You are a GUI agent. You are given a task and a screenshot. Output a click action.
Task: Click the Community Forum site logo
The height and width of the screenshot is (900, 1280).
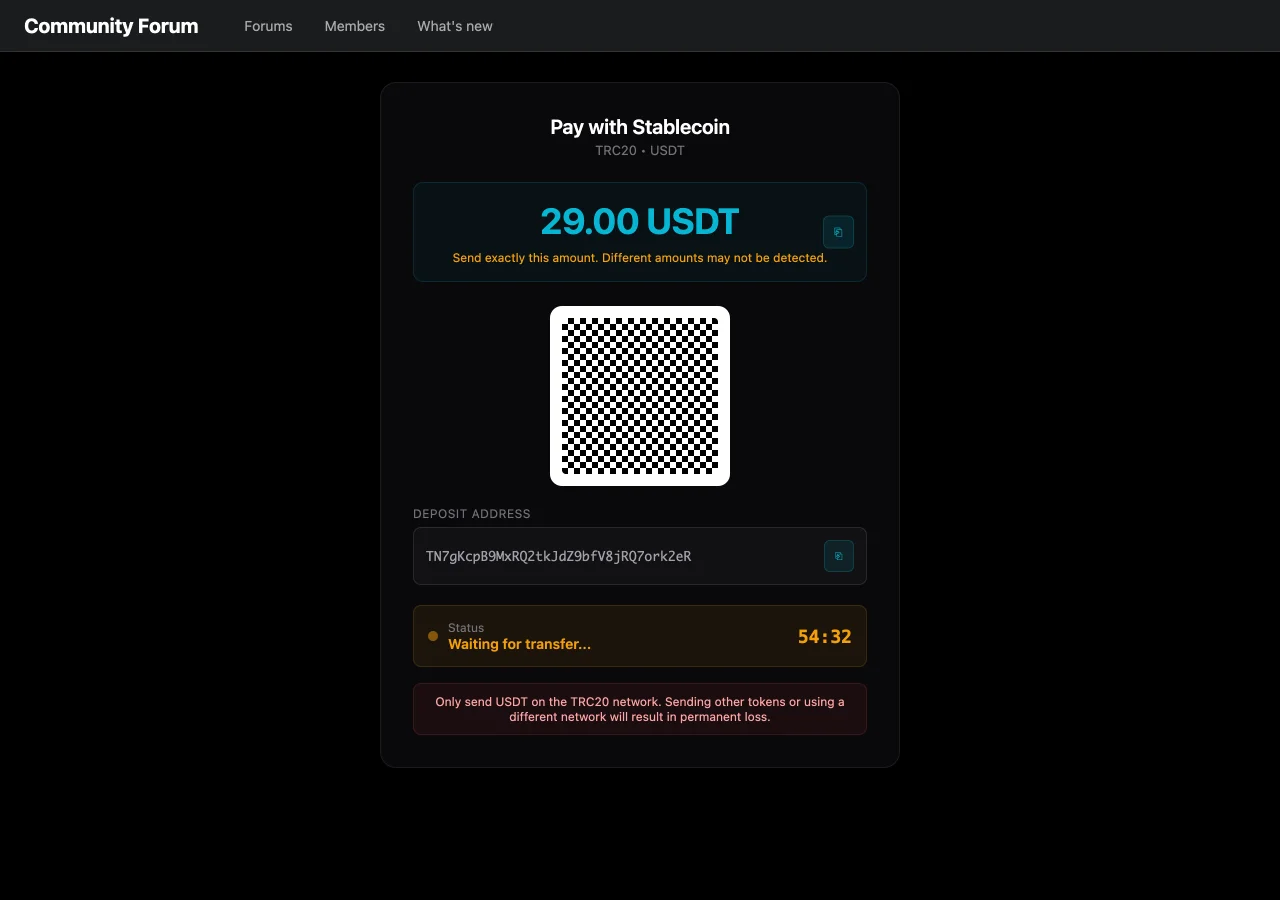coord(111,26)
